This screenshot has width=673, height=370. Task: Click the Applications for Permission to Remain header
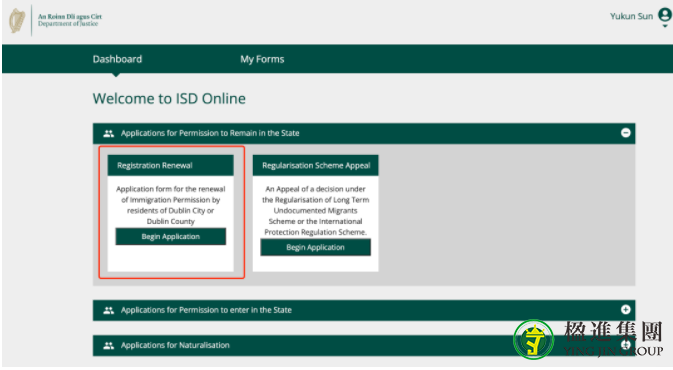point(364,133)
